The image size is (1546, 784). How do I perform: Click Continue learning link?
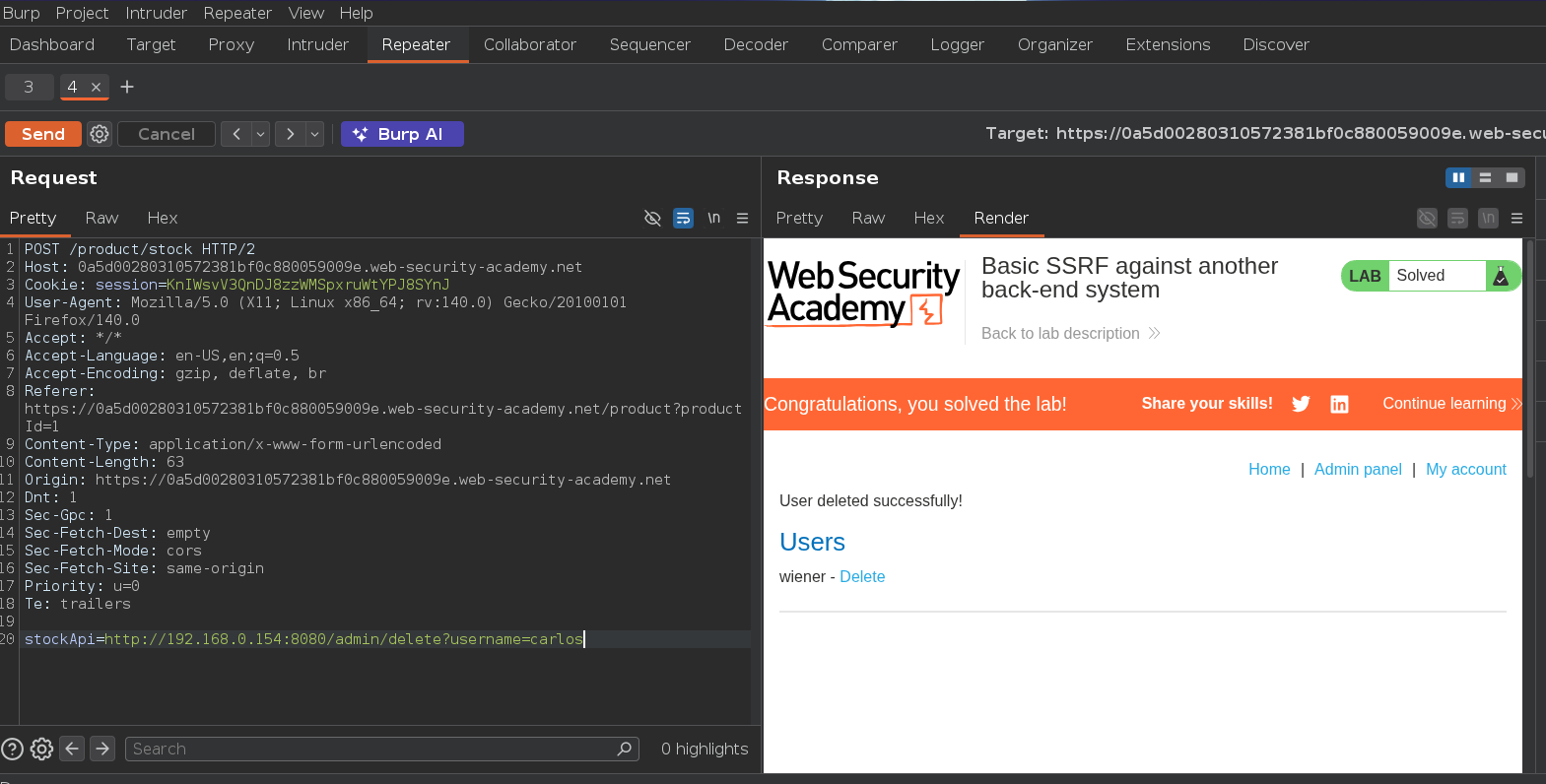click(1452, 404)
